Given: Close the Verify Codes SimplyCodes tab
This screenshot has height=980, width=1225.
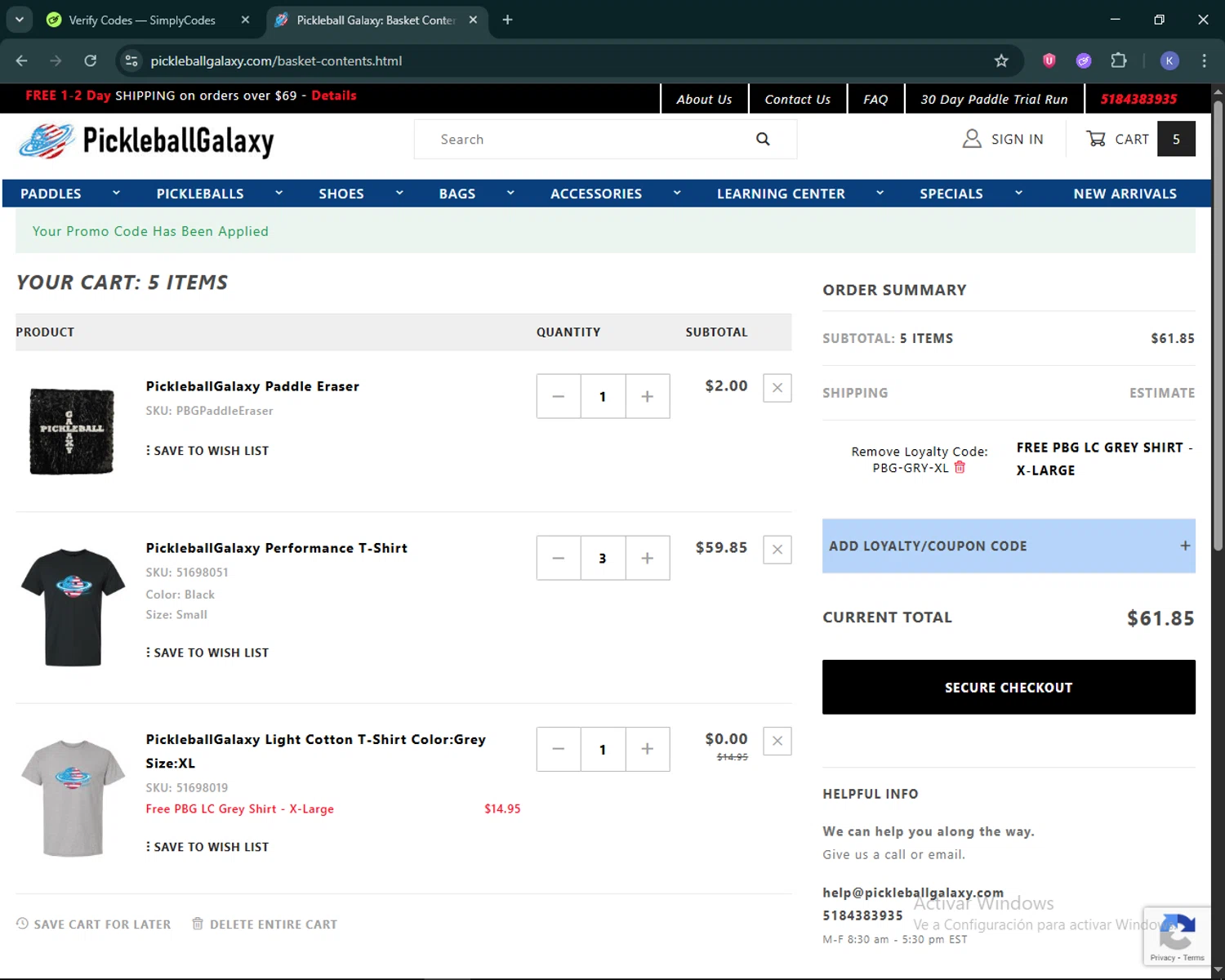Looking at the screenshot, I should (x=245, y=20).
